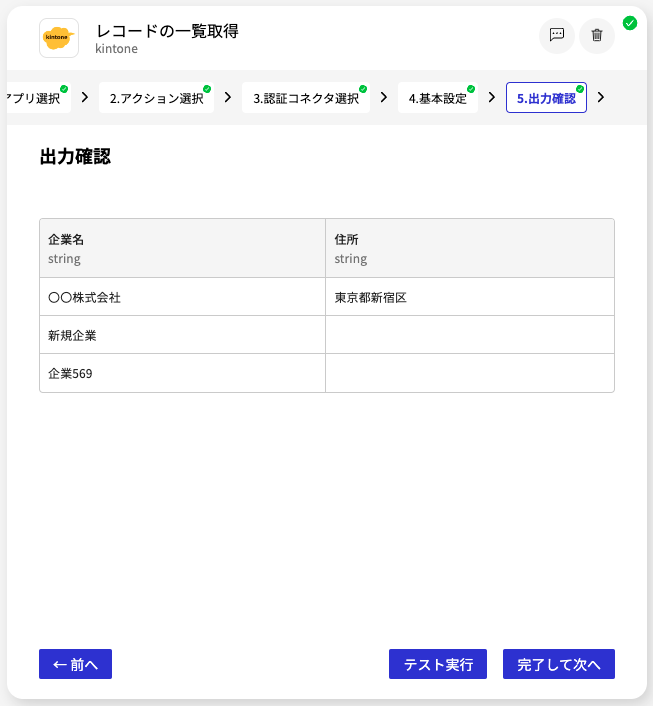Delete step with trash can icon
Image resolution: width=653 pixels, height=706 pixels.
coord(597,36)
